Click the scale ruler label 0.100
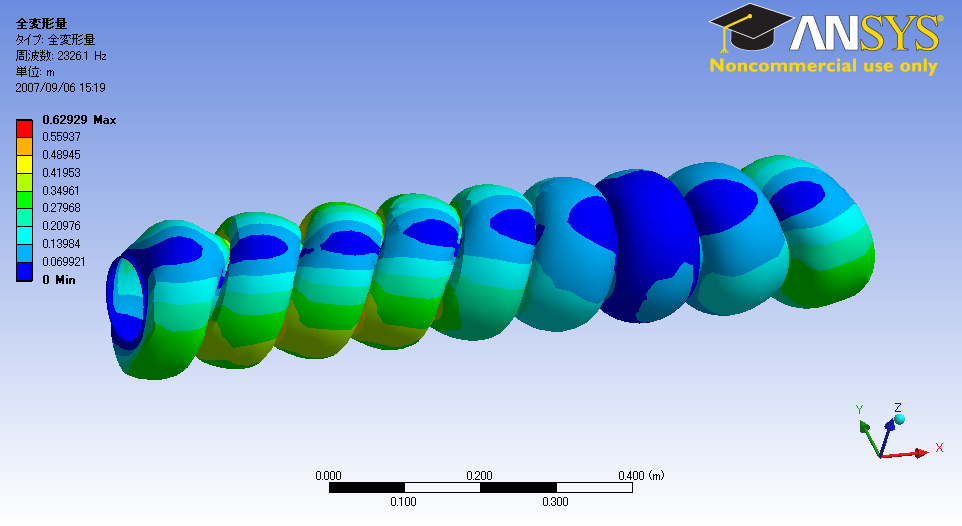962x526 pixels. click(x=403, y=501)
